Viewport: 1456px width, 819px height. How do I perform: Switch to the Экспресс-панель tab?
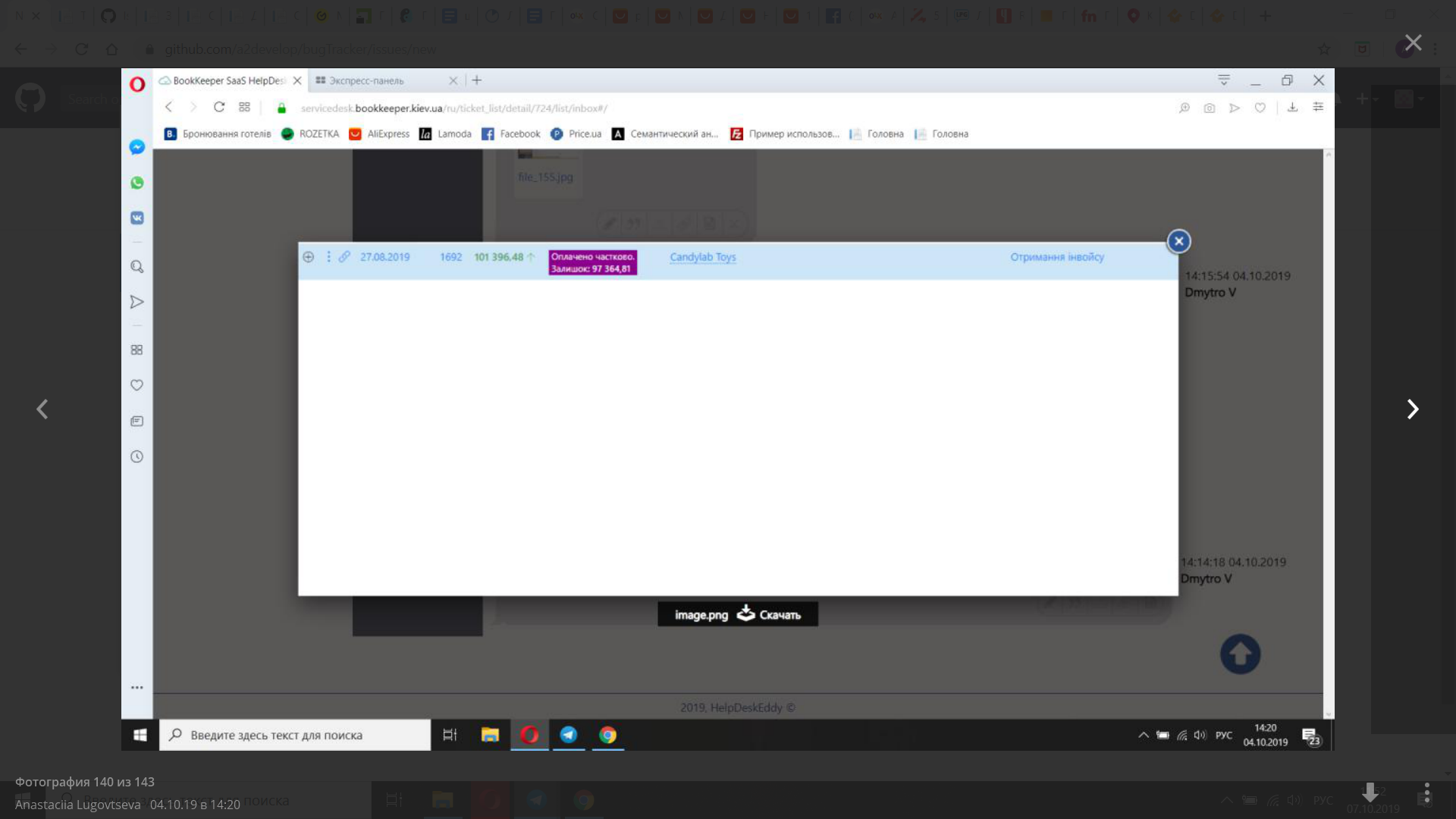[366, 80]
